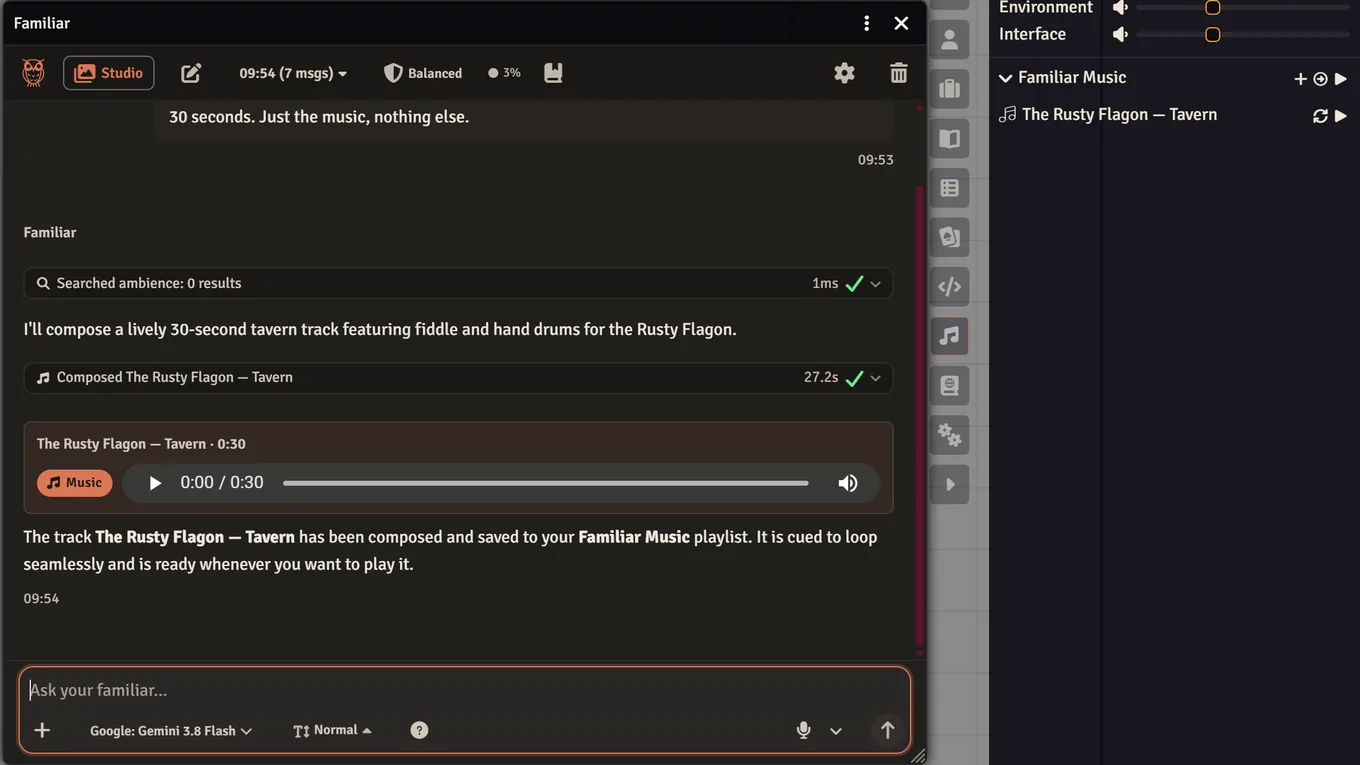The width and height of the screenshot is (1360, 765).
Task: Click the 27.2s duration text
Action: click(x=821, y=377)
